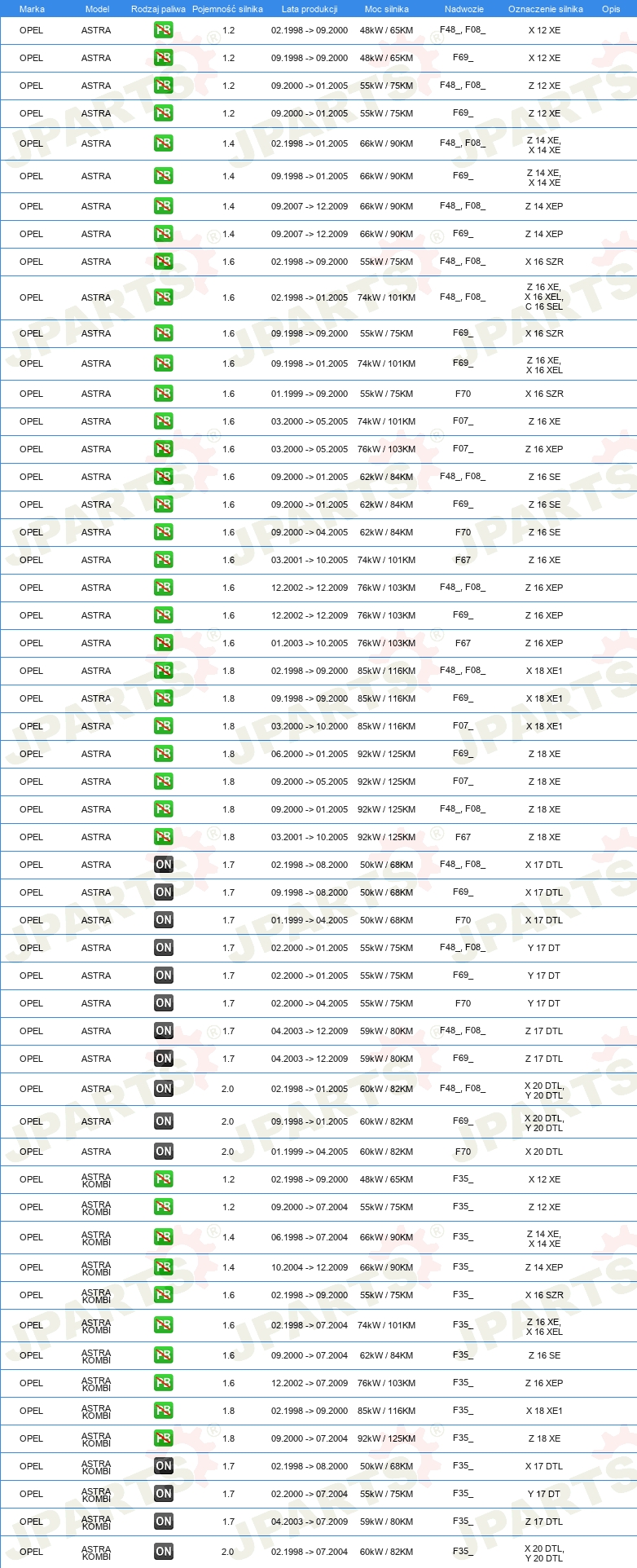Click petrol icon in ASTRA F69_ Z 14 XEP row

click(163, 234)
